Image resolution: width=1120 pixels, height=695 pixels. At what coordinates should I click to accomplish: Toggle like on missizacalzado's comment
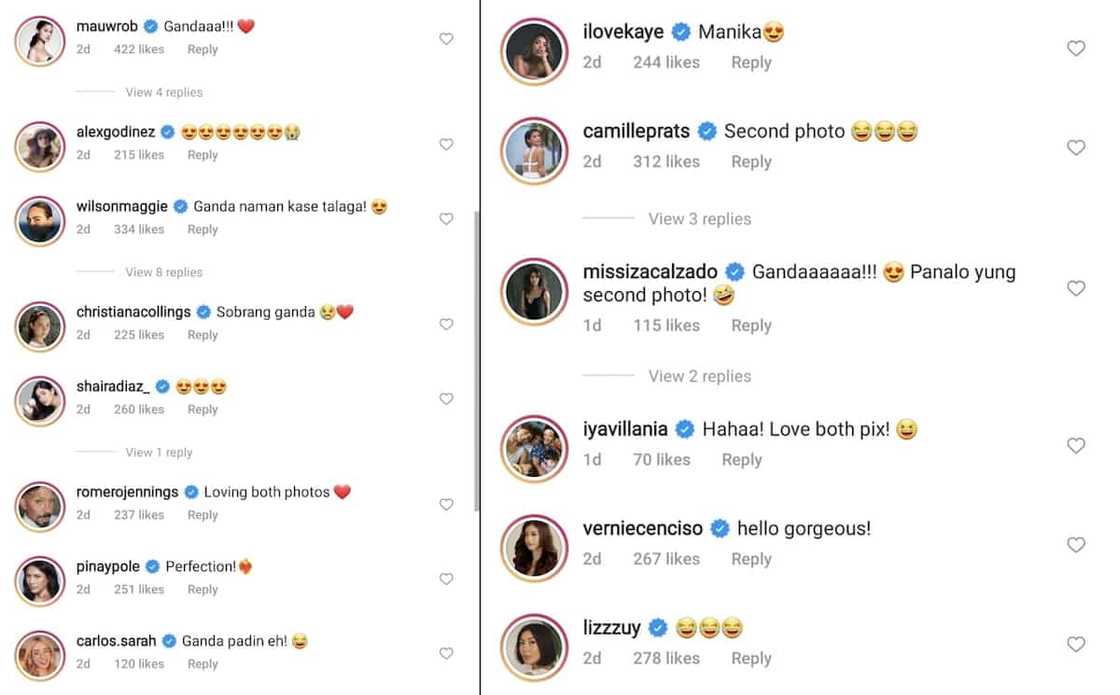coord(1076,288)
